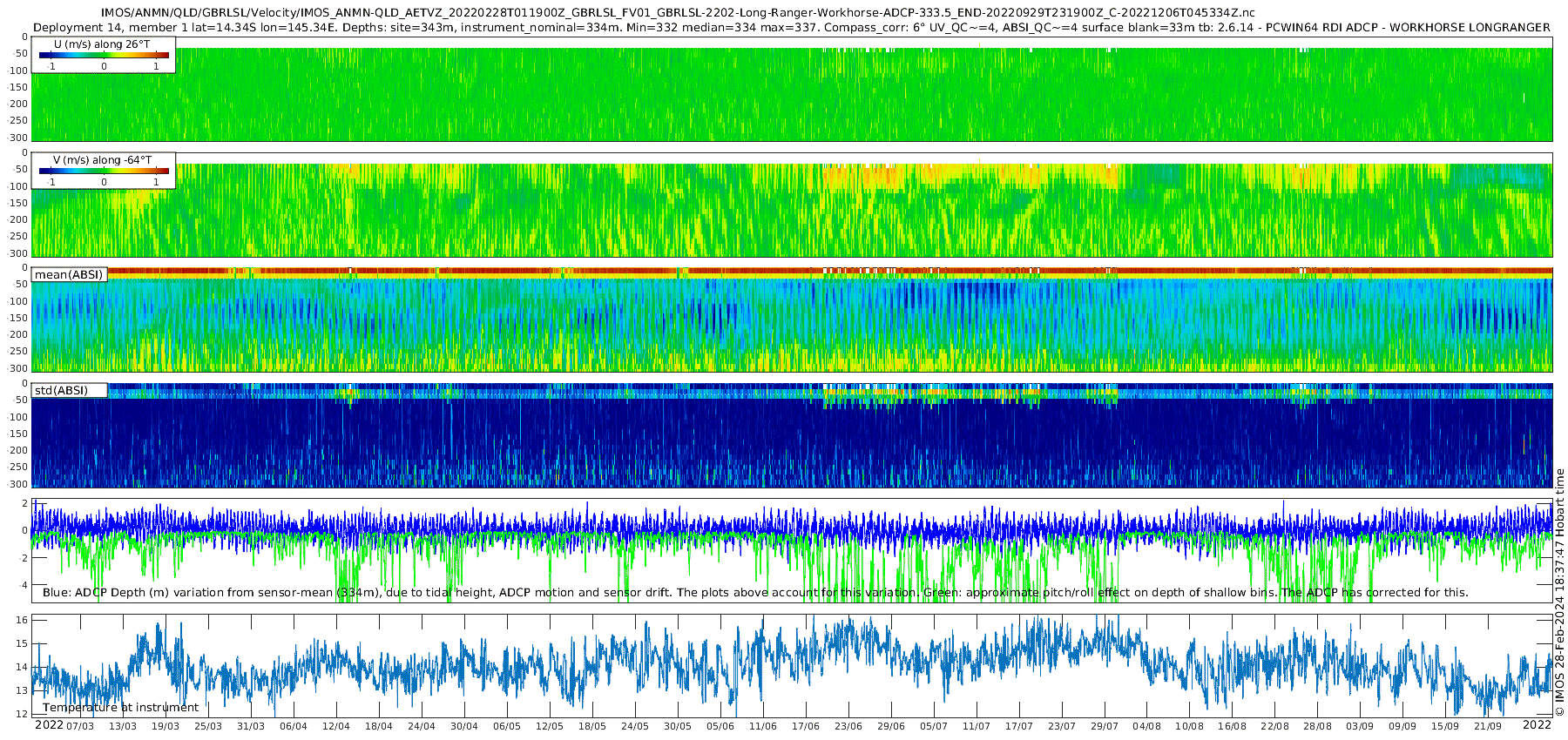Click the '06/05' date tick
Viewport: 1568px width, 740px height.
tap(507, 727)
